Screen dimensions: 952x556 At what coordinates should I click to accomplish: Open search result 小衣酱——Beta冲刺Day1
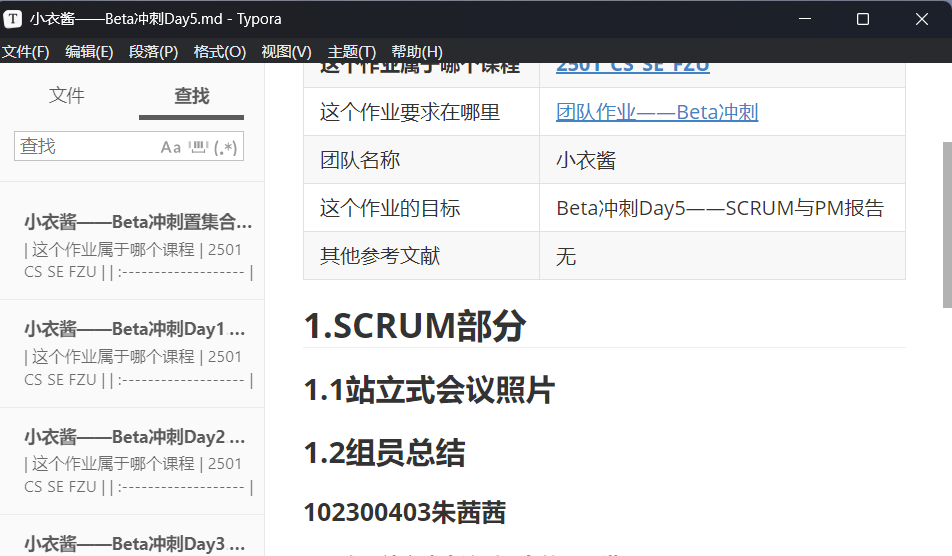click(x=132, y=353)
